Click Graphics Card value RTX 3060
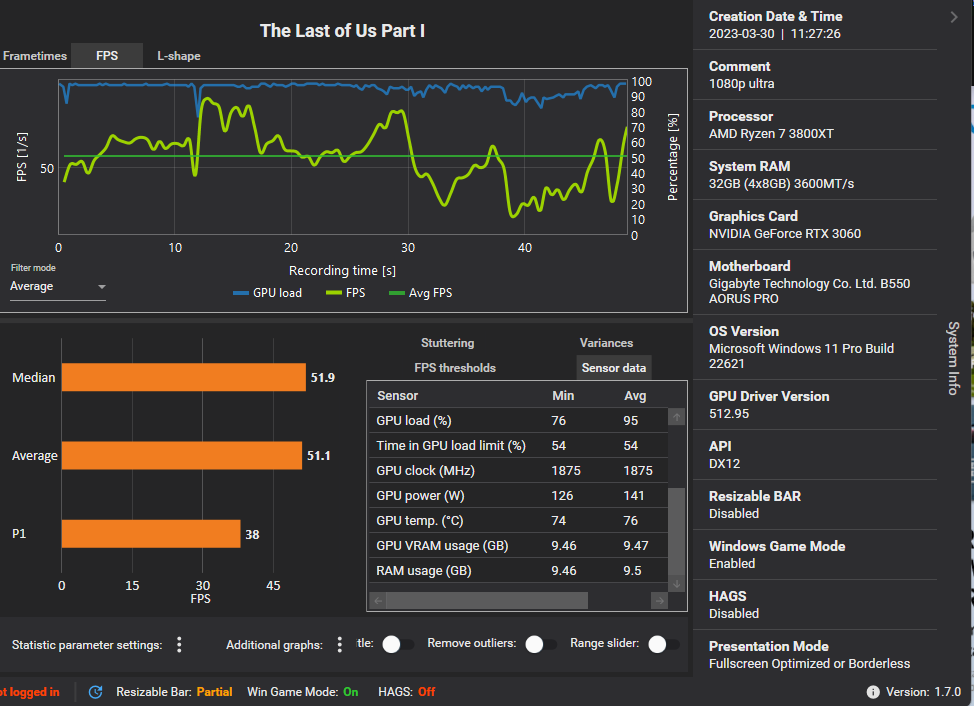This screenshot has width=974, height=706. 785,233
